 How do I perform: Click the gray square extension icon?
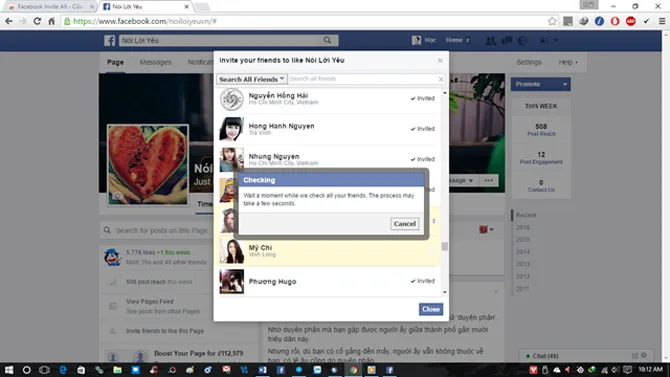[568, 21]
